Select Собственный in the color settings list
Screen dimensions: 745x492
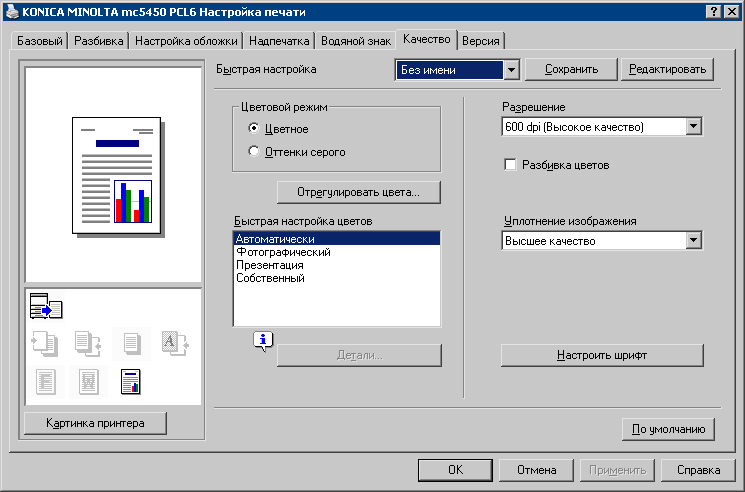click(337, 278)
